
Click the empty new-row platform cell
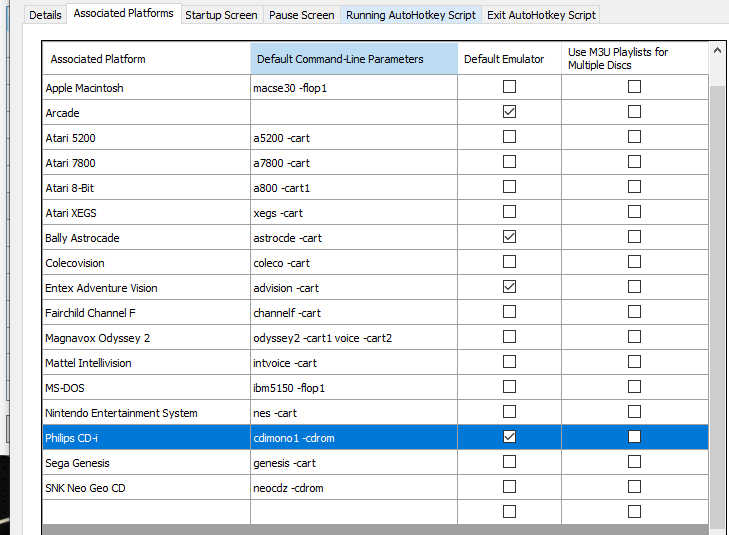pyautogui.click(x=146, y=512)
